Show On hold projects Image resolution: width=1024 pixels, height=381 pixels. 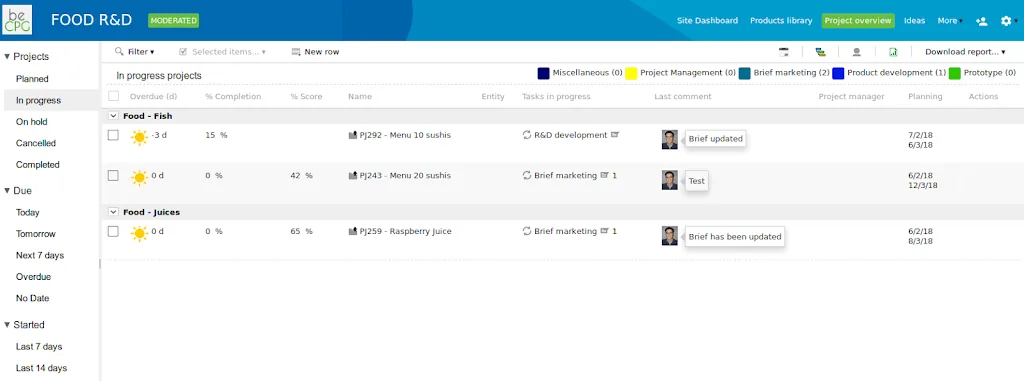(x=31, y=122)
